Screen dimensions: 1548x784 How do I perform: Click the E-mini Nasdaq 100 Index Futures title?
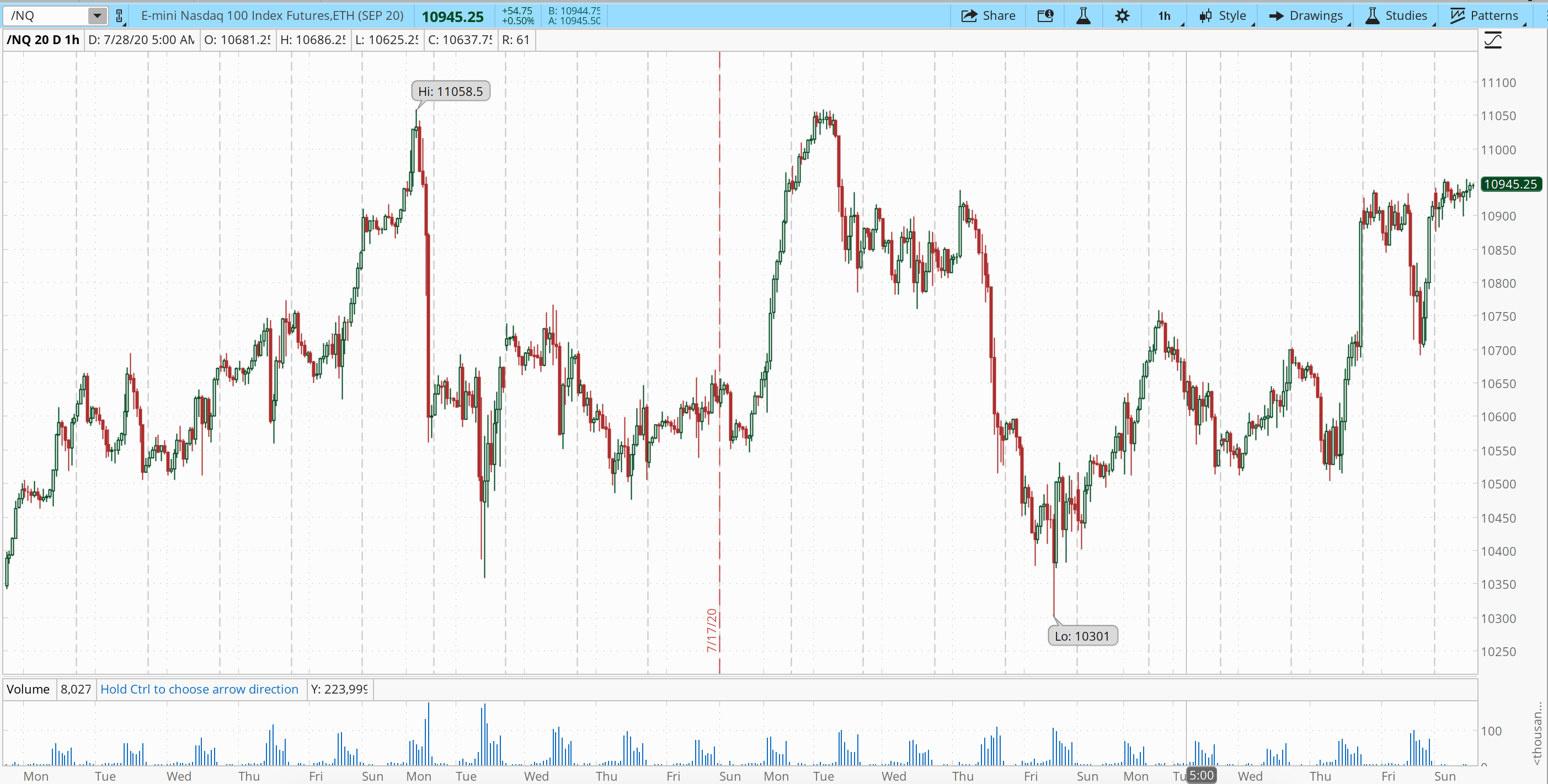[x=272, y=15]
